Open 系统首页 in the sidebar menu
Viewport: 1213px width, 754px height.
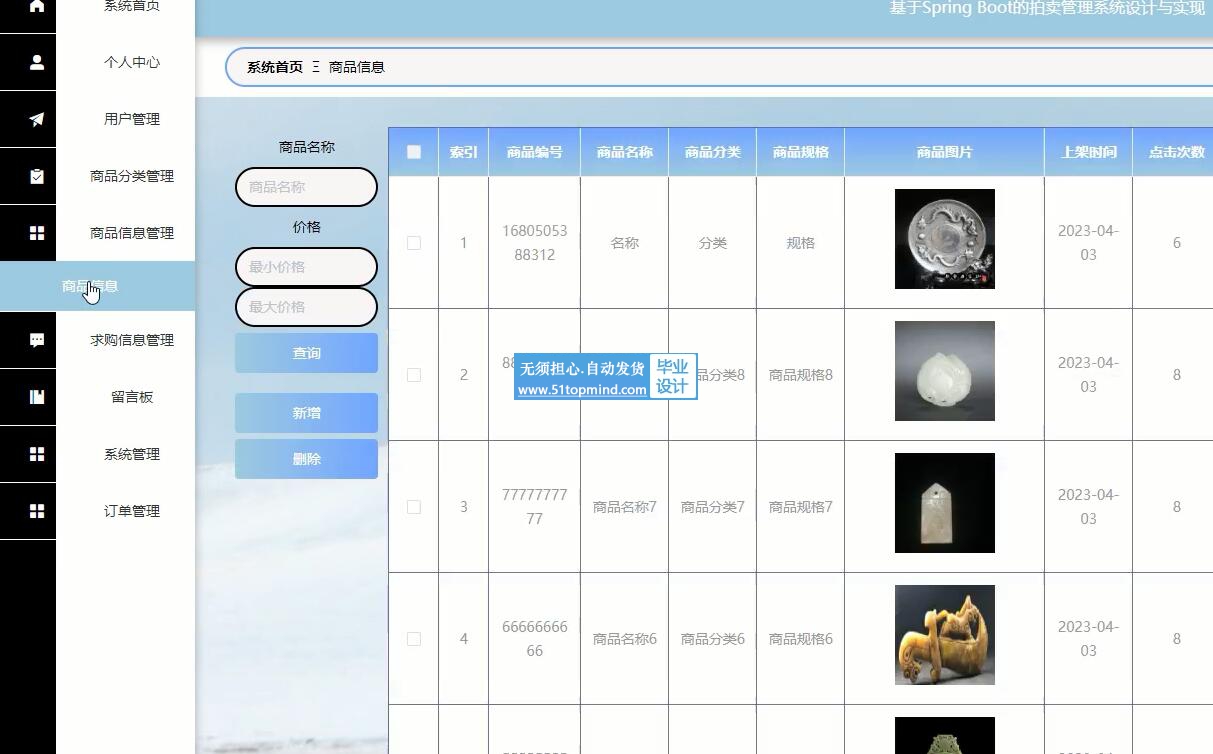(132, 6)
